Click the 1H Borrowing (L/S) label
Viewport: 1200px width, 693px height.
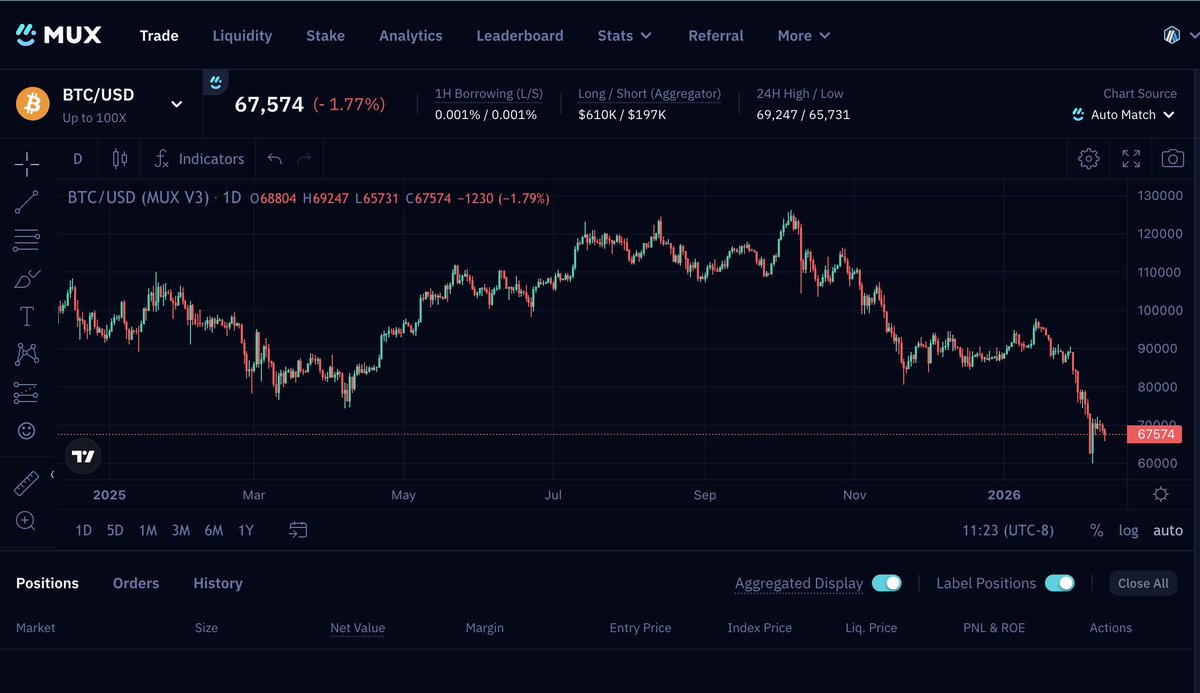(x=489, y=94)
